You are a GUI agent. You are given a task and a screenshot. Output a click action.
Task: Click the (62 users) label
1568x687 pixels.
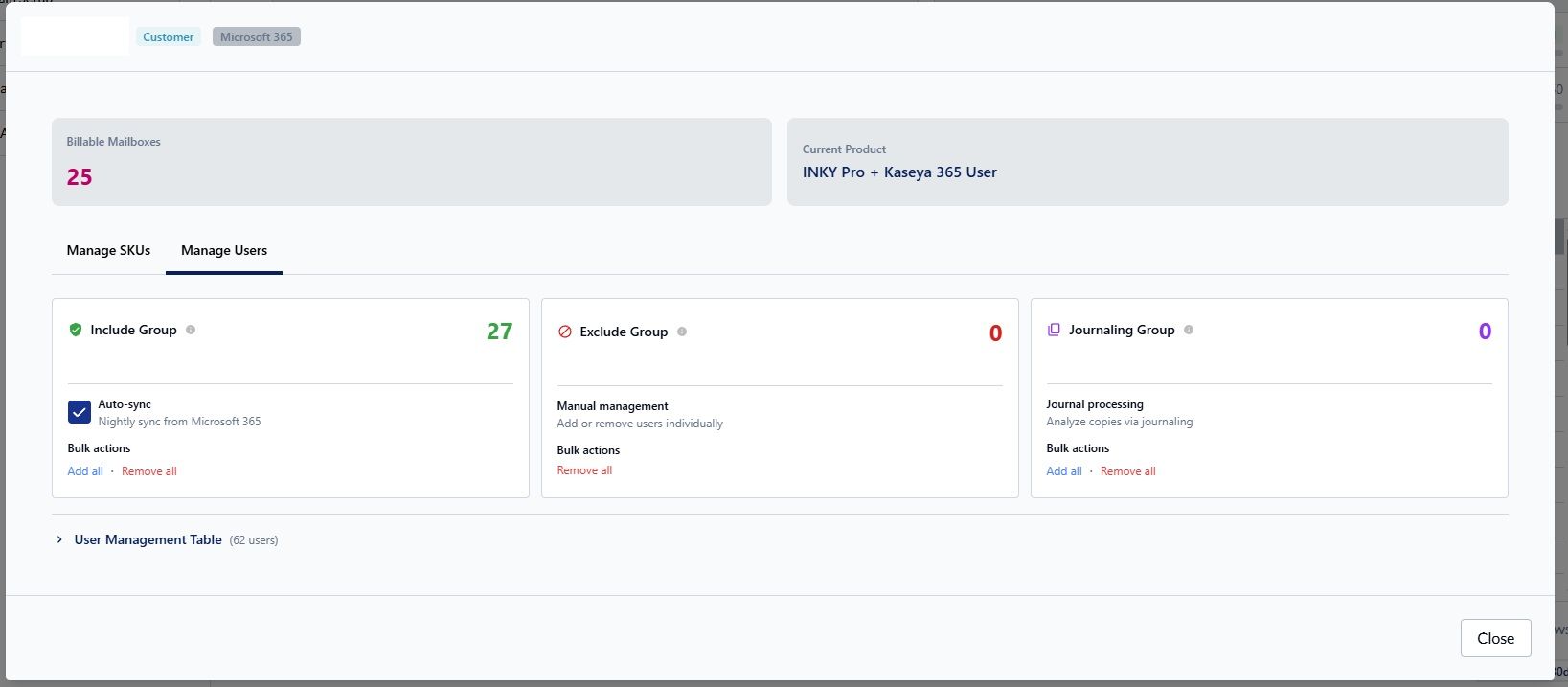(x=254, y=540)
